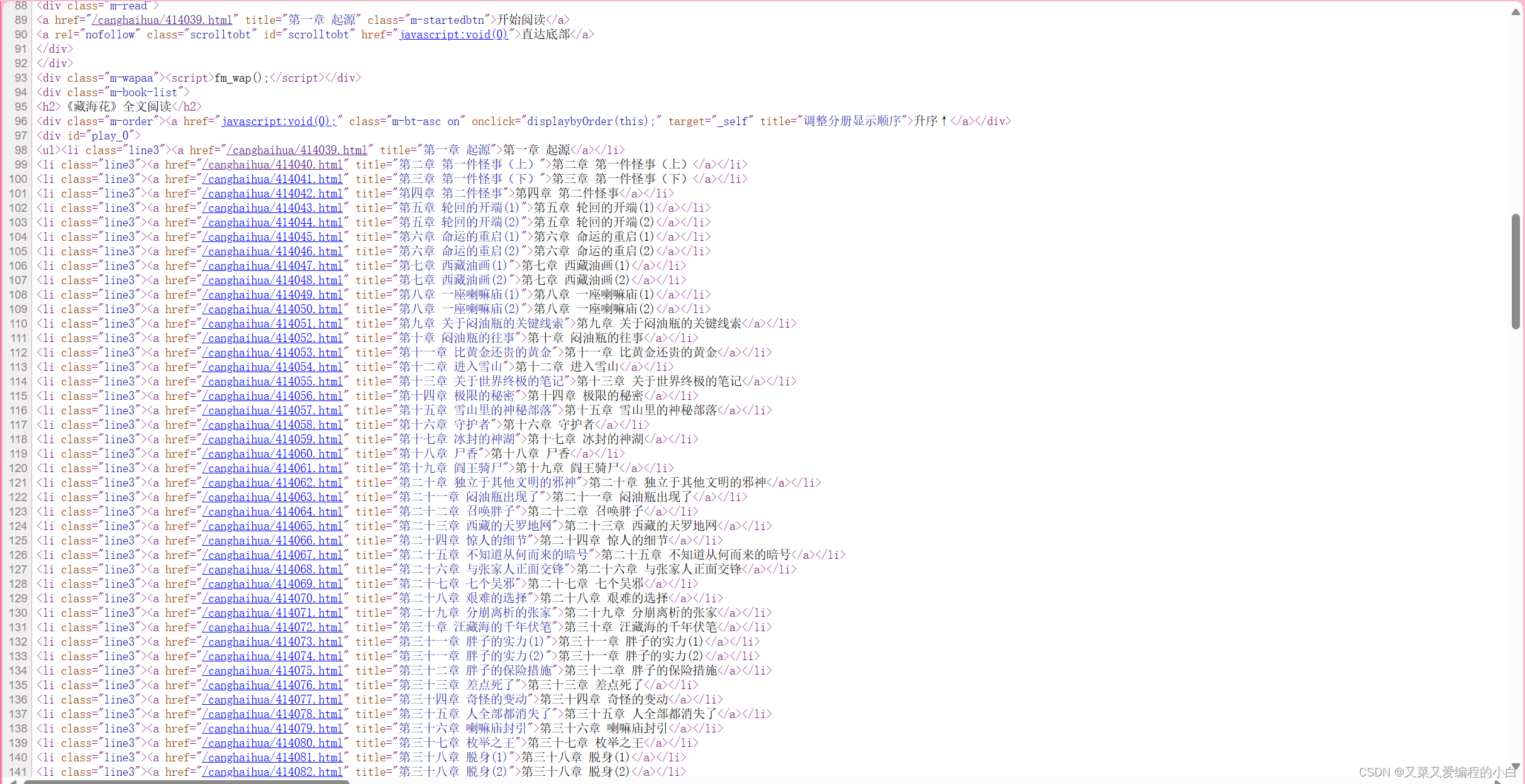Click the fm_wap() script text

pyautogui.click(x=241, y=78)
